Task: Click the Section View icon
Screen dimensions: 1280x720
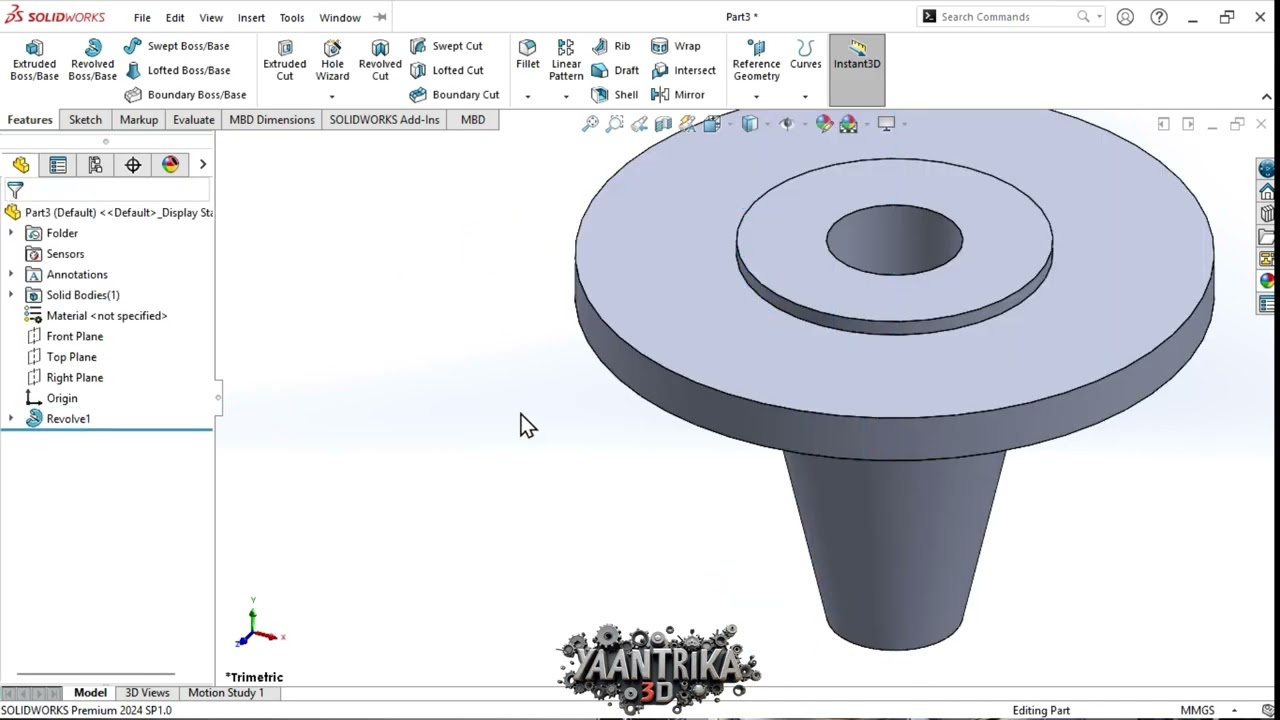Action: pos(663,124)
